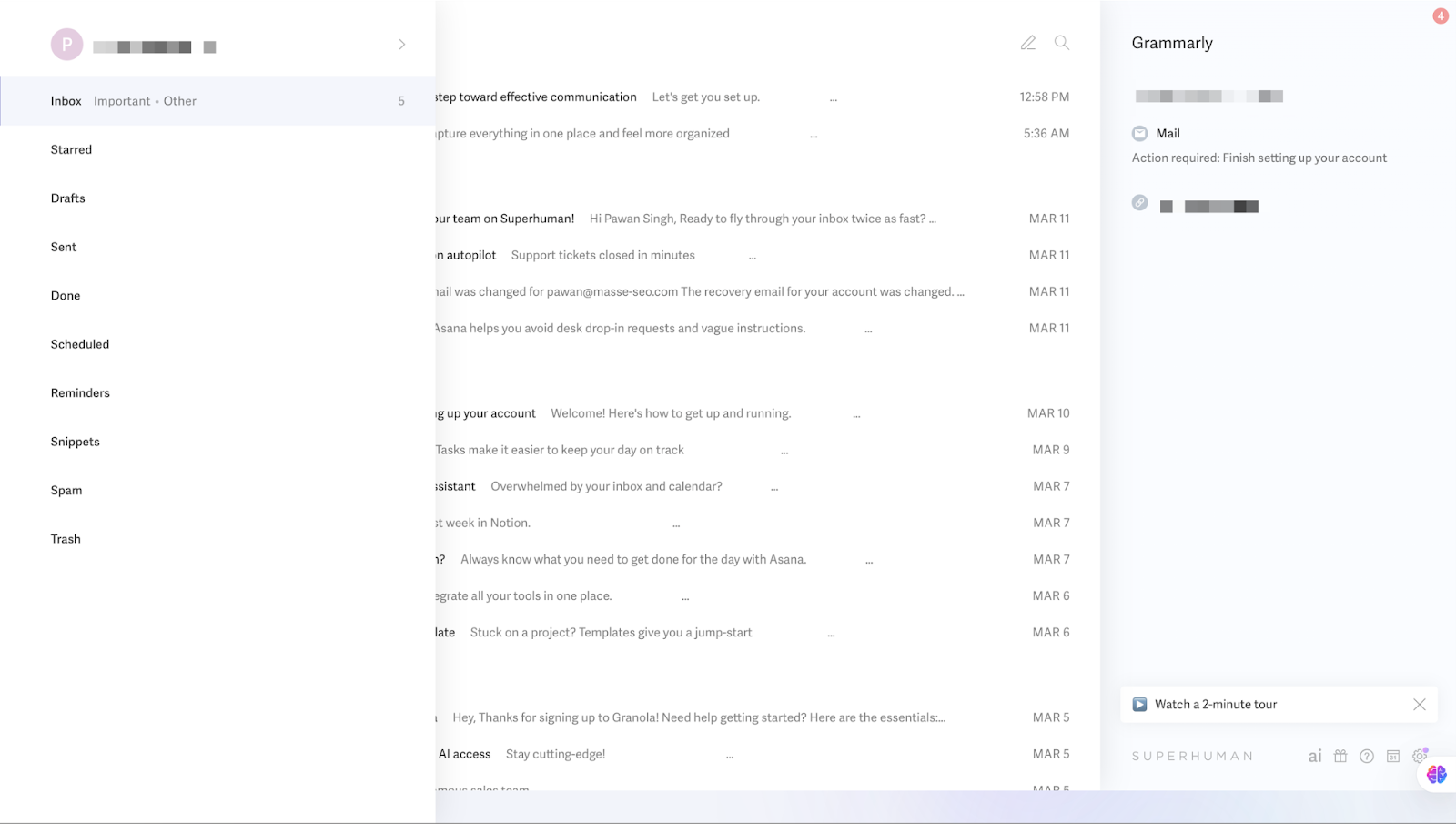The height and width of the screenshot is (824, 1456).
Task: Open Action required: Finish setting up link
Action: [x=1259, y=158]
